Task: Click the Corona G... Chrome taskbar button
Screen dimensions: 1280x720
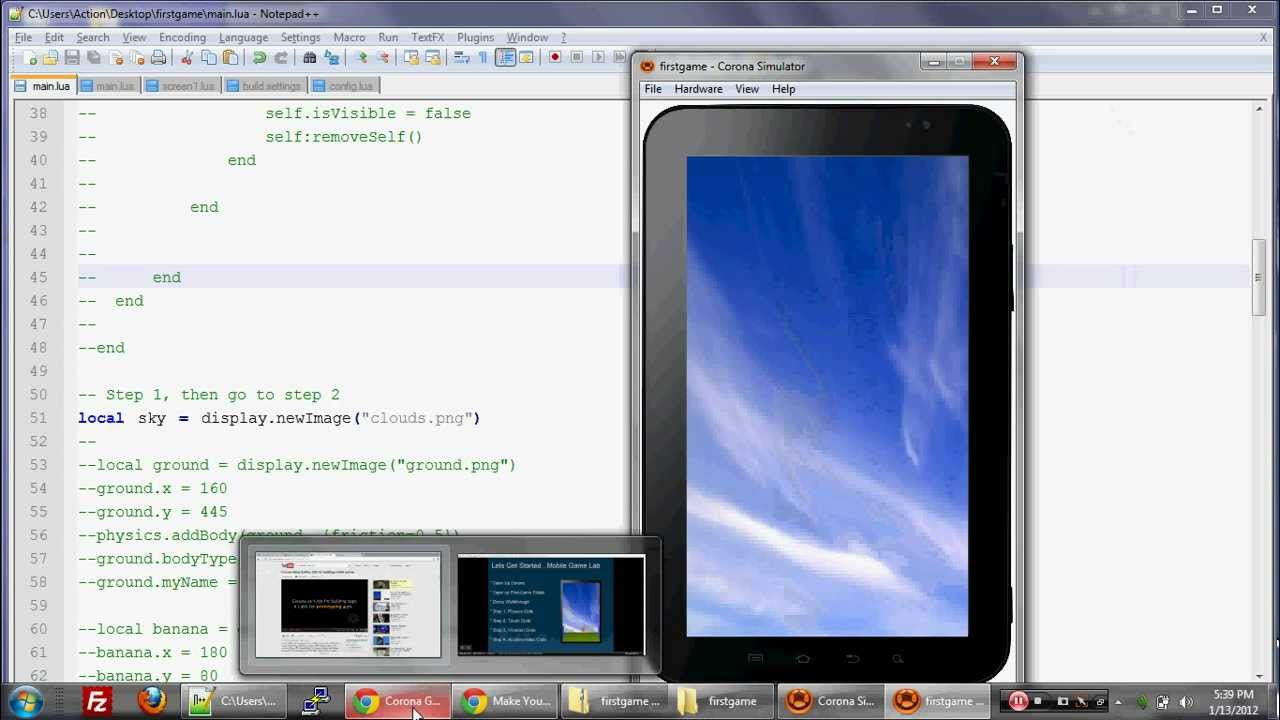Action: [398, 701]
